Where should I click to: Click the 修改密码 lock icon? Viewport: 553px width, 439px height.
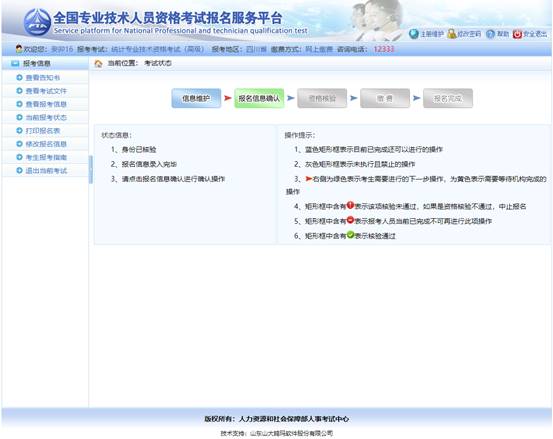tap(452, 34)
